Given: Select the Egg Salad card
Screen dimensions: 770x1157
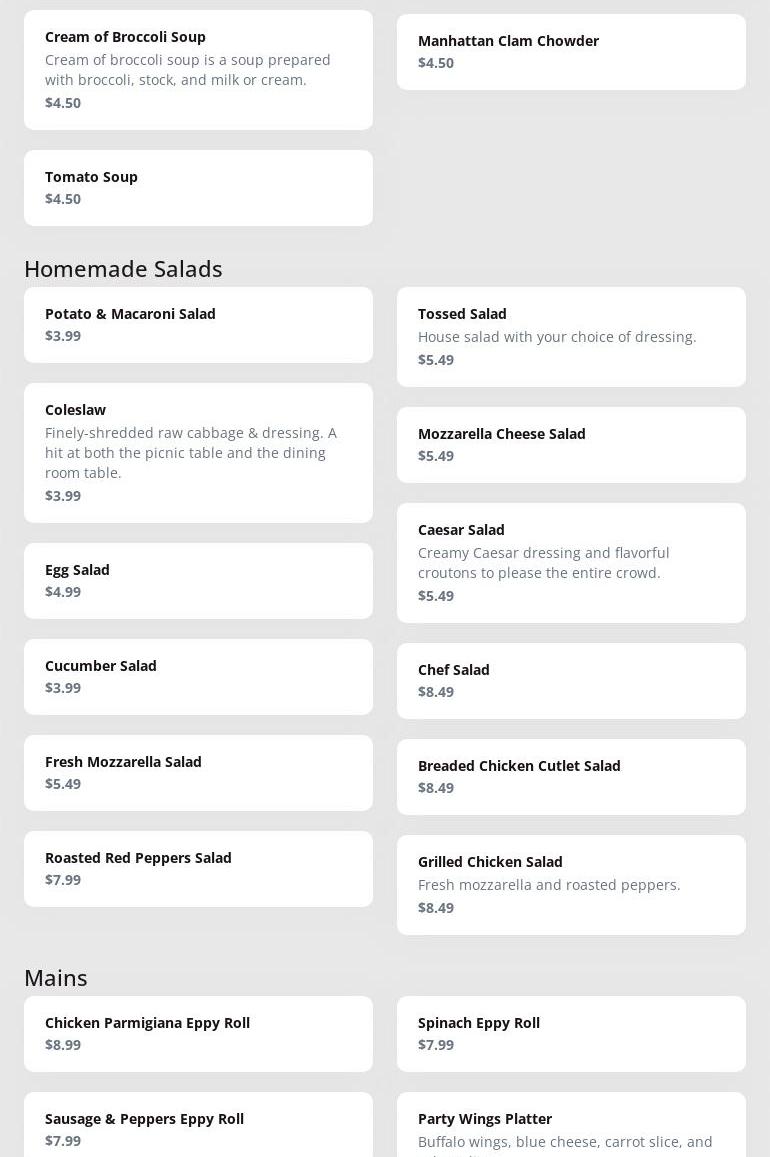Looking at the screenshot, I should [x=198, y=581].
